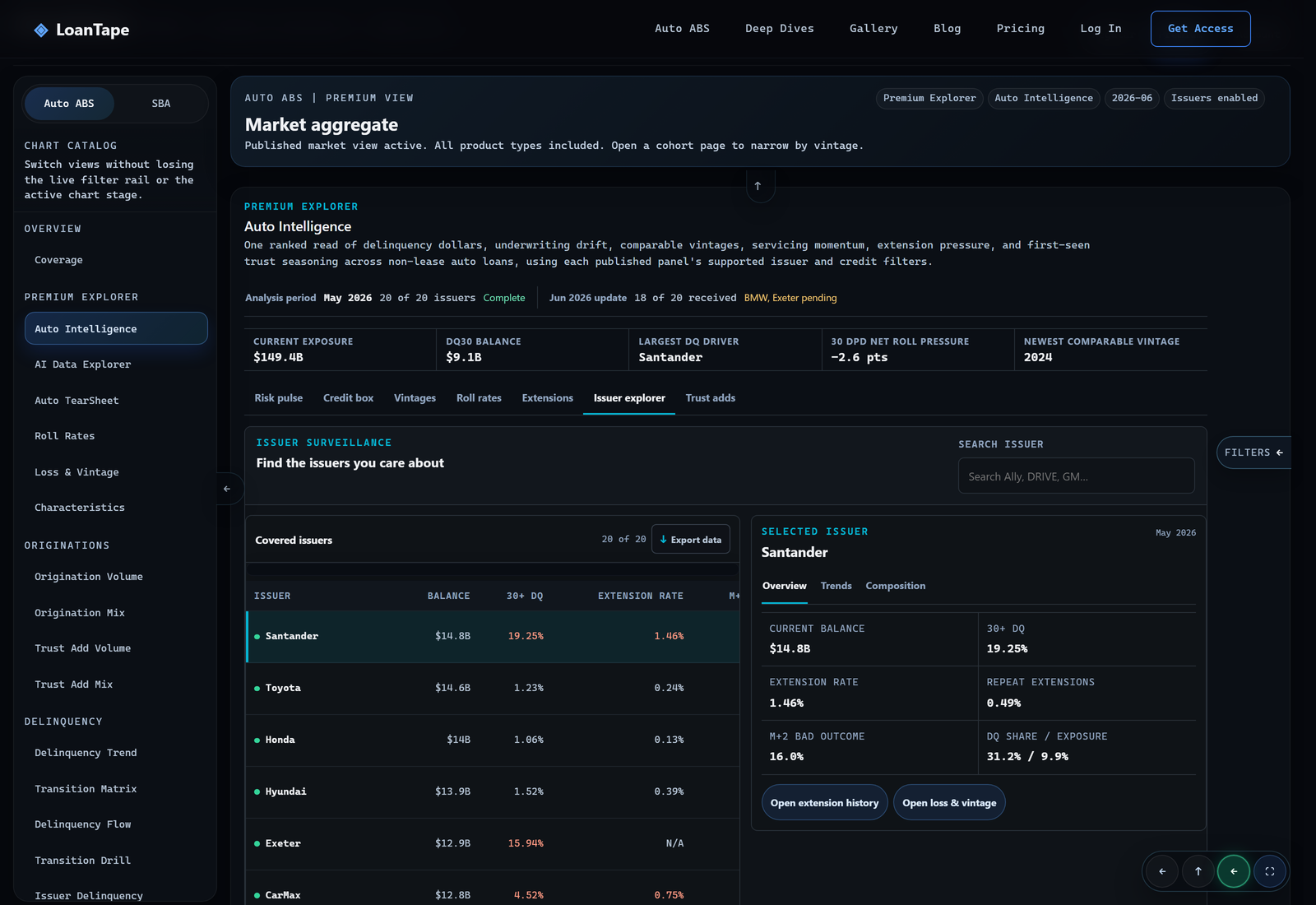Click the Search issuer input field

[1076, 476]
